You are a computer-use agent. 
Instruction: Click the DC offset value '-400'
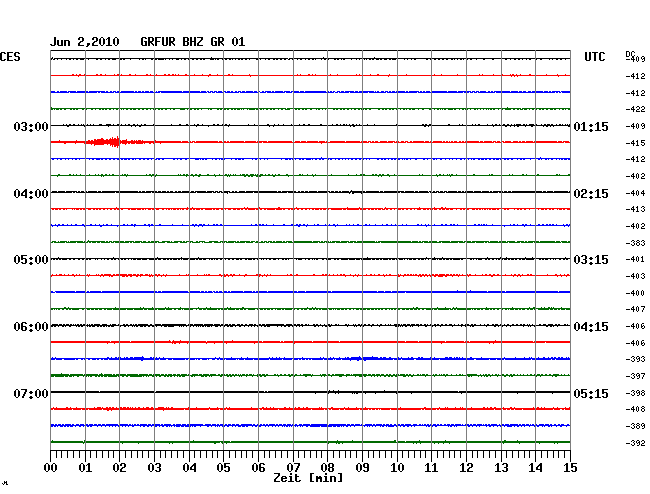pos(635,293)
